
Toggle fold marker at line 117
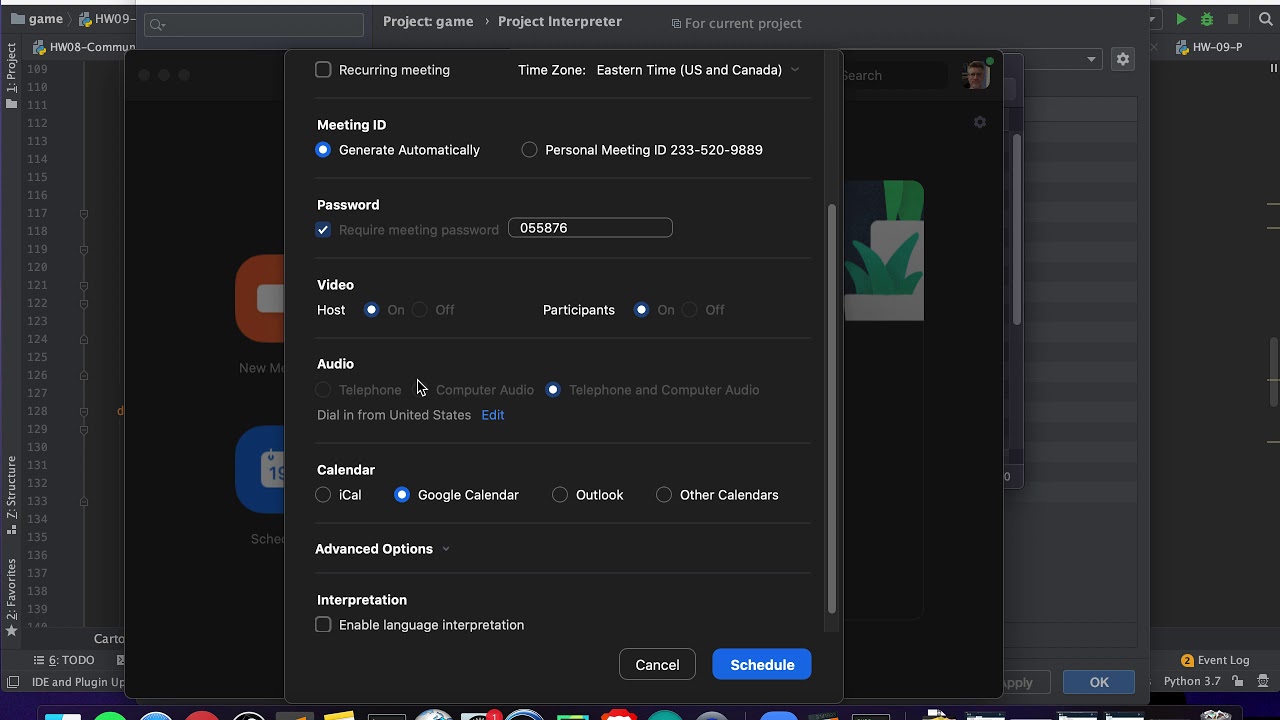click(x=84, y=213)
